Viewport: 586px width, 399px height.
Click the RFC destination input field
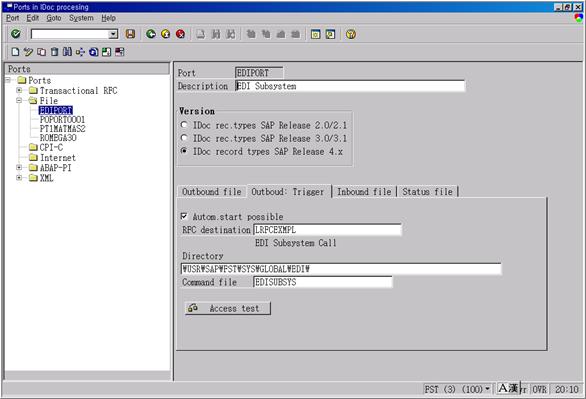[327, 230]
